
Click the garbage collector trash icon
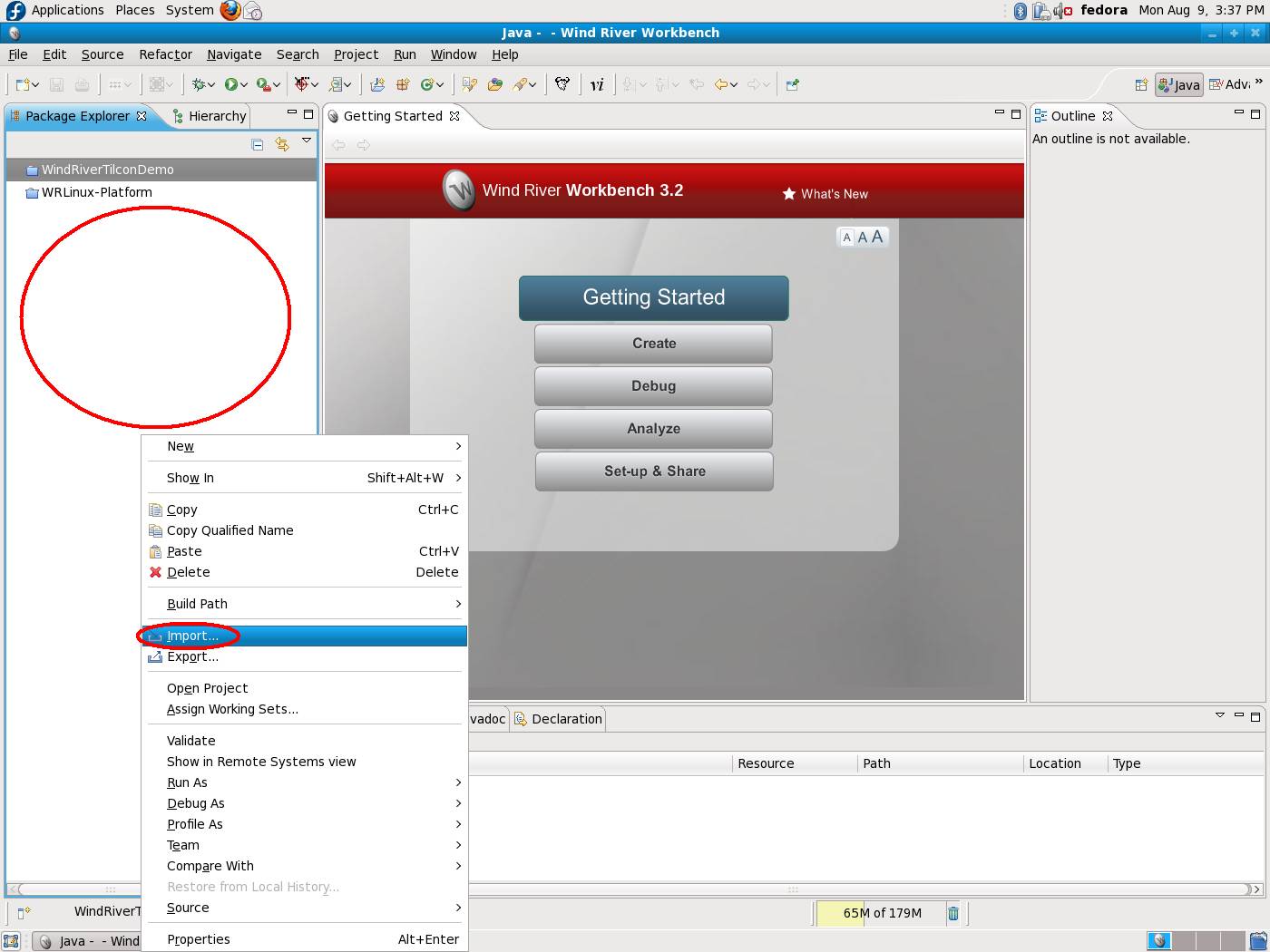[x=953, y=913]
